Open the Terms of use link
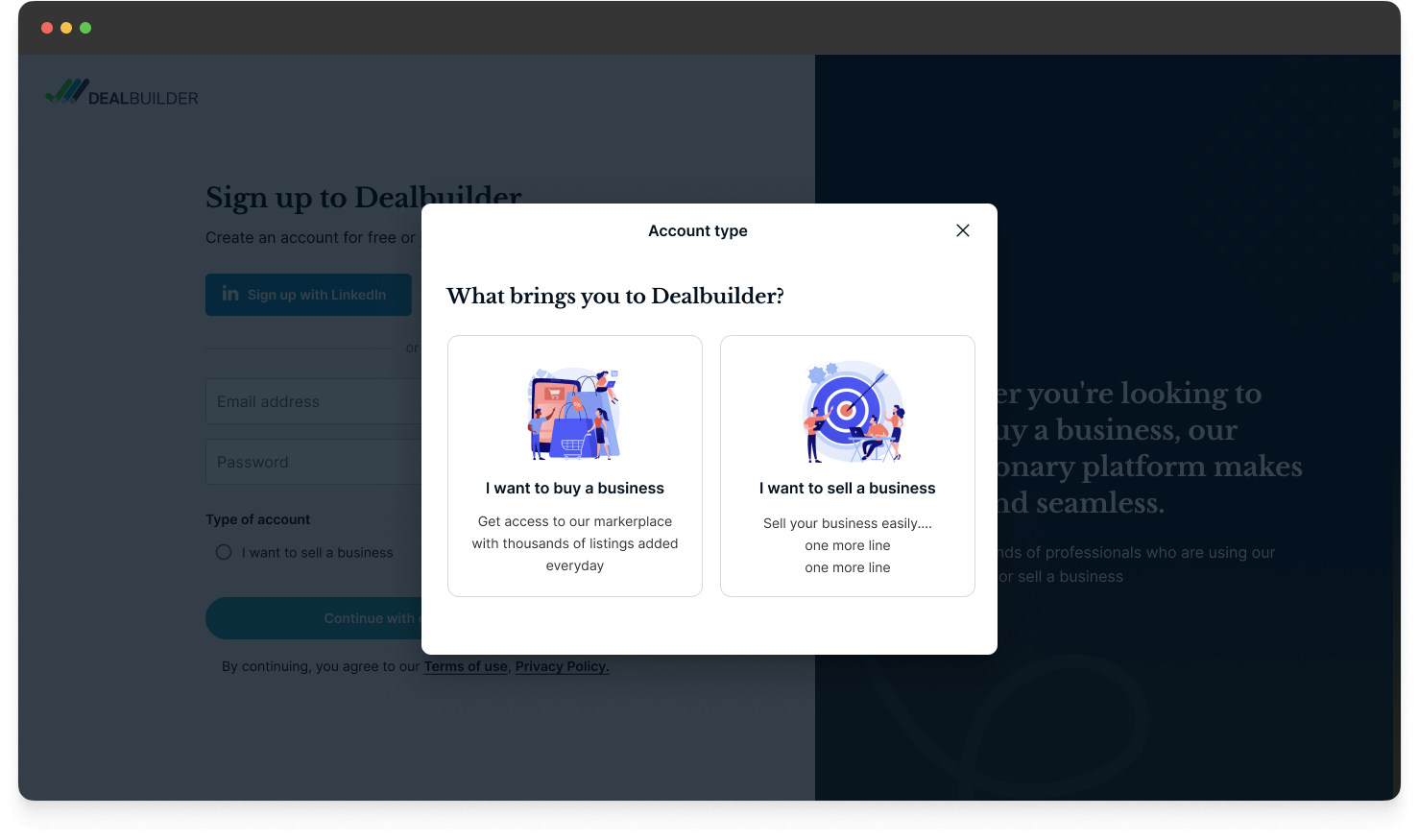The image size is (1419, 840). tap(466, 666)
